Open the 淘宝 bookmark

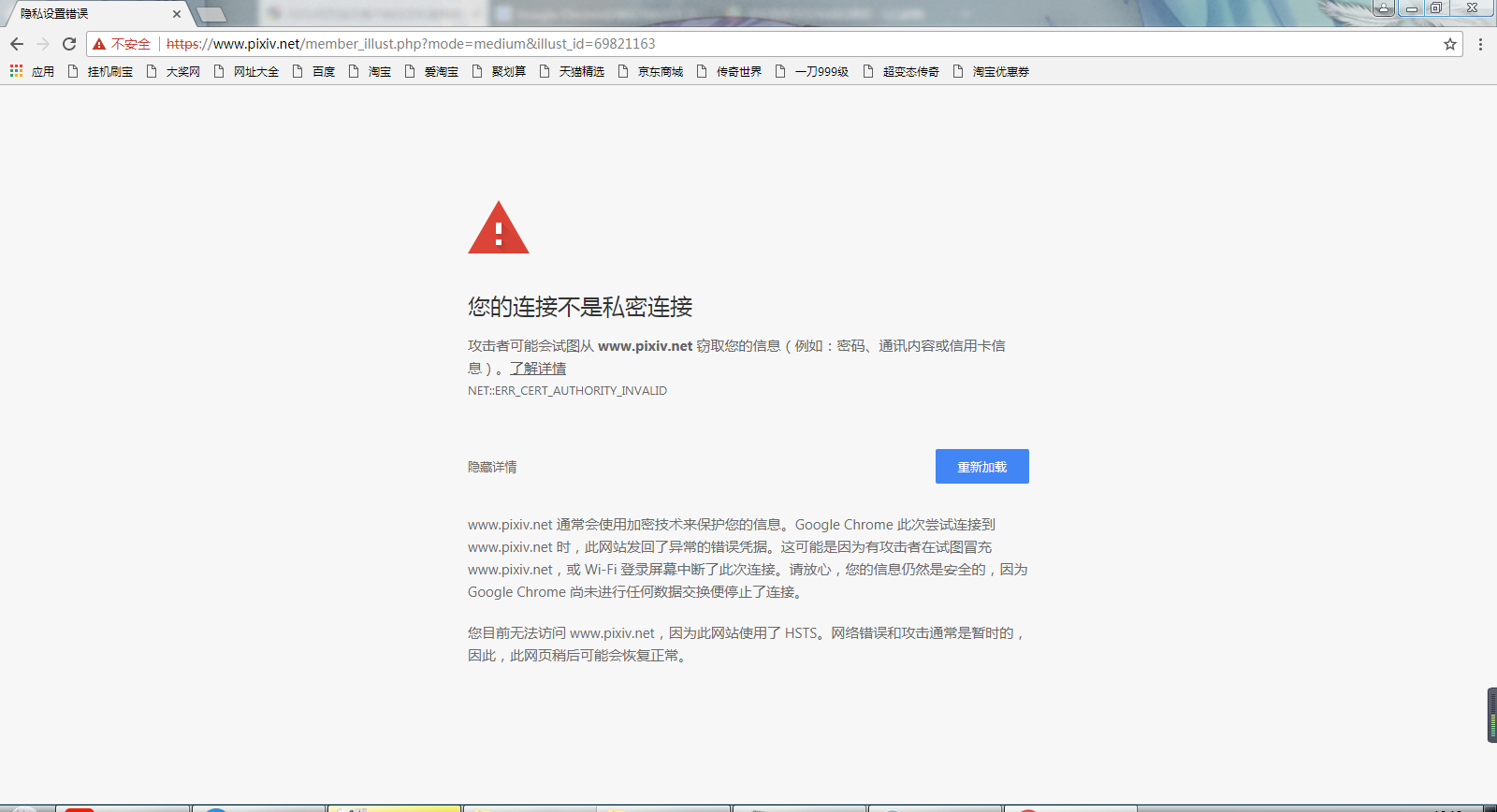tap(370, 71)
